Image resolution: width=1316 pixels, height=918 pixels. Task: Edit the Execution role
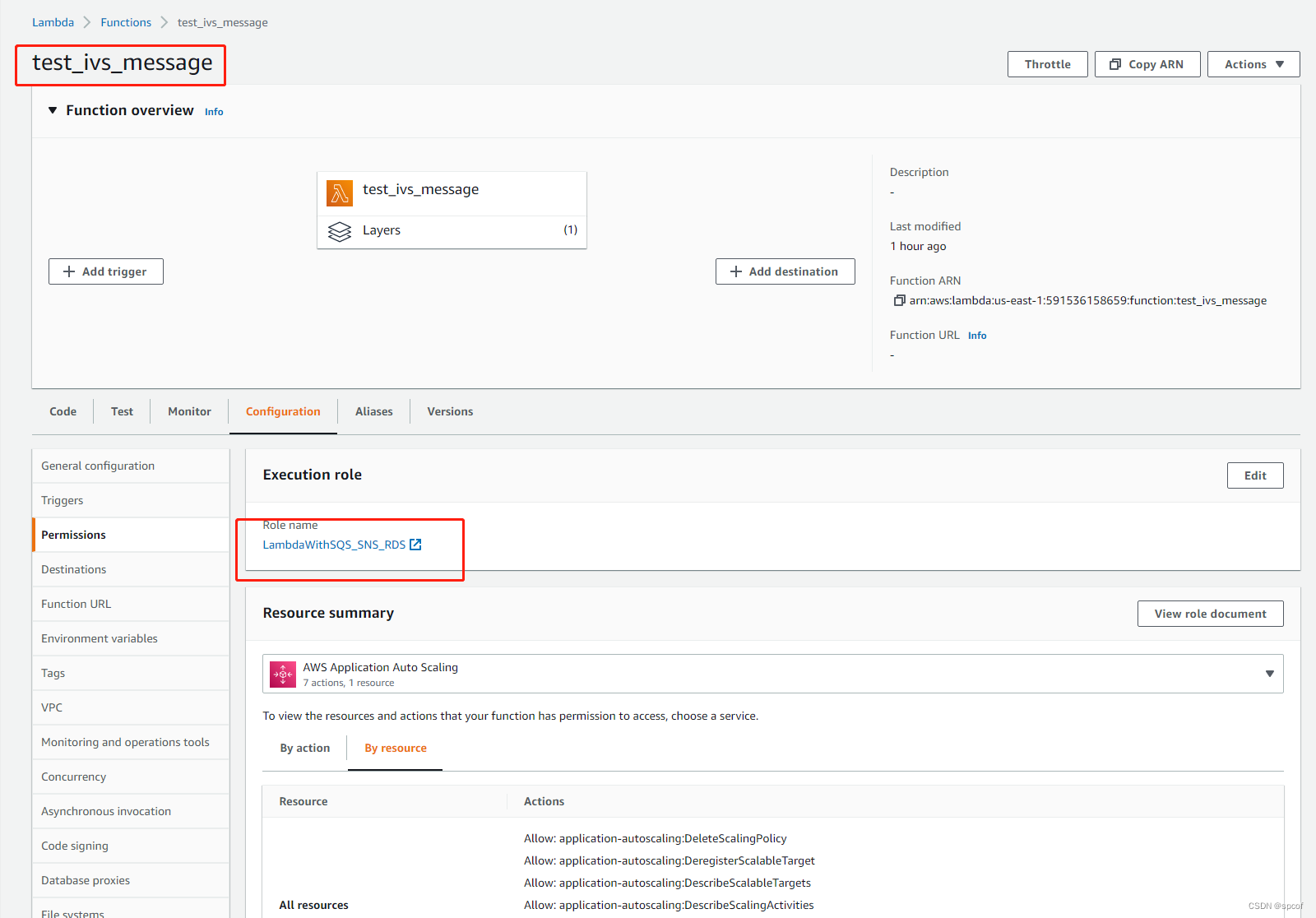(1255, 475)
